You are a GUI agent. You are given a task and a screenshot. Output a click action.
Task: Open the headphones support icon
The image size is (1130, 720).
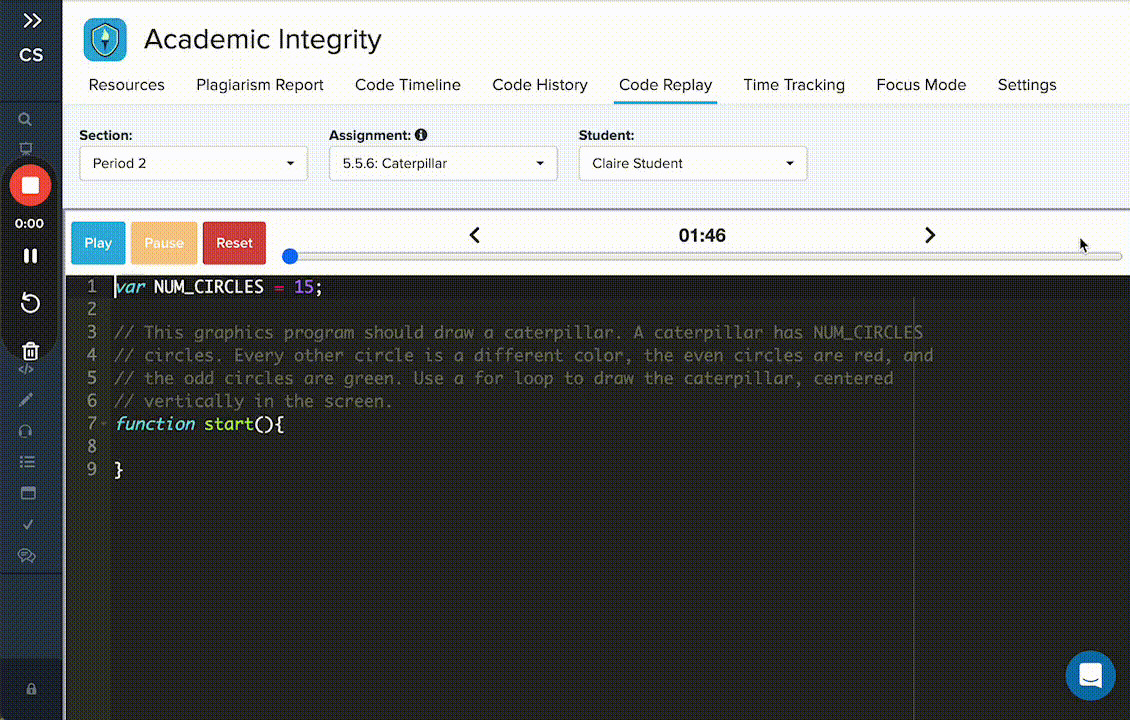27,431
